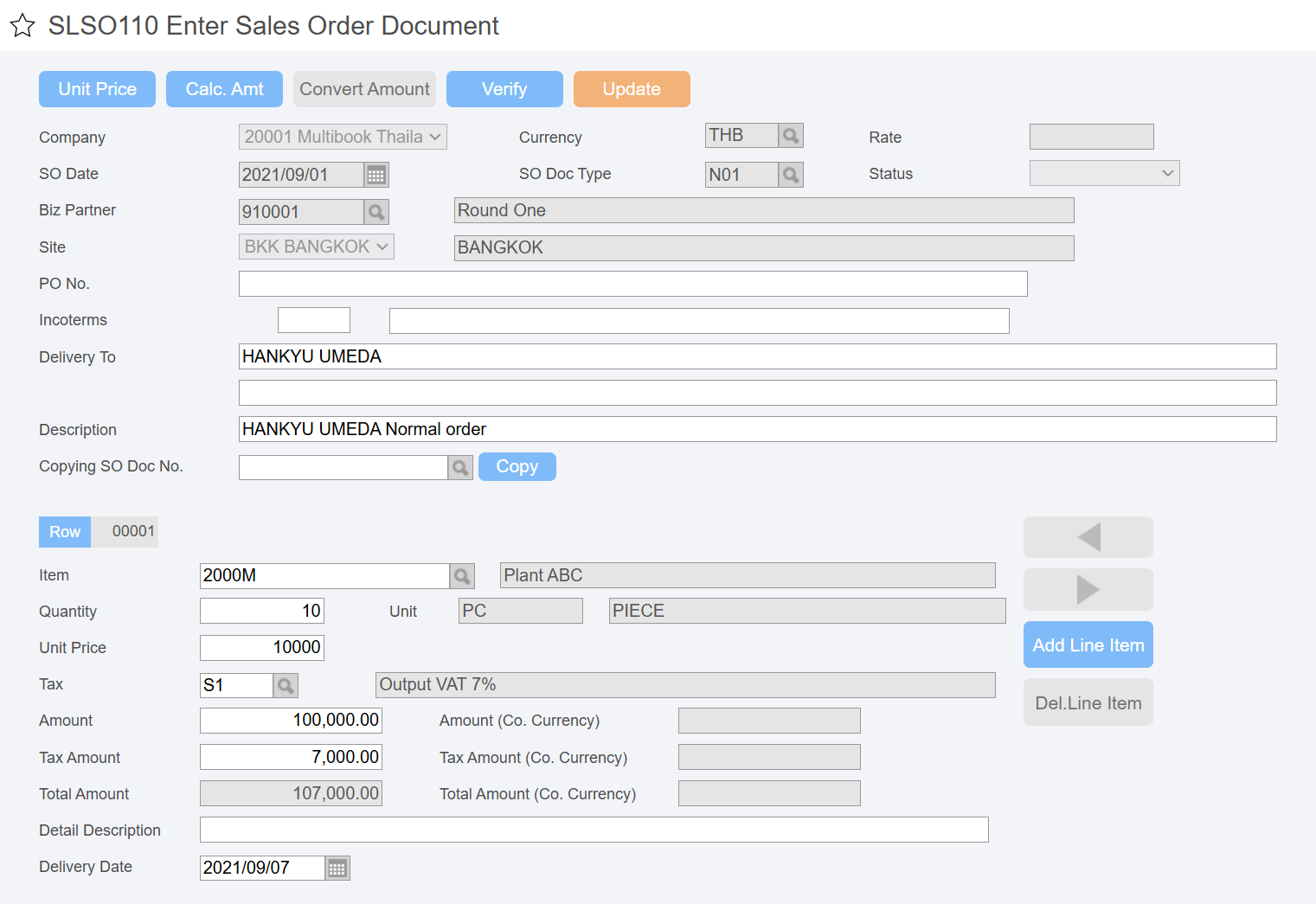Viewport: 1316px width, 904px height.
Task: Click the orange Update button
Action: 632,89
